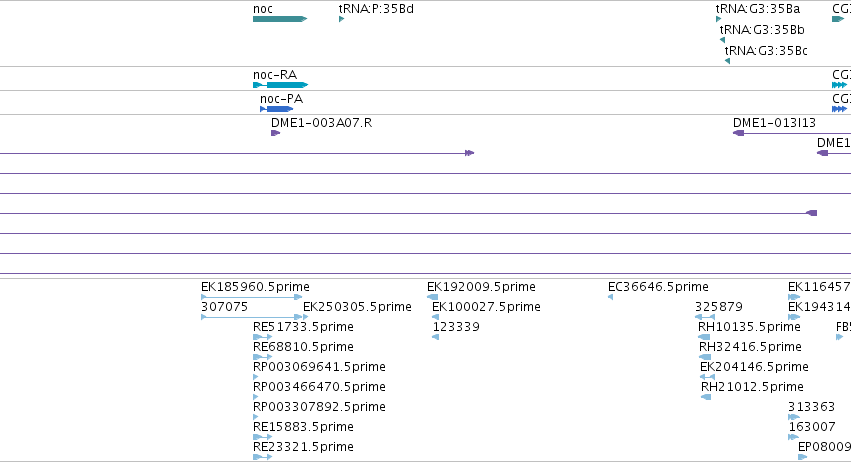Open the RH21012.5prime feature label
This screenshot has width=851, height=462.
[x=752, y=387]
